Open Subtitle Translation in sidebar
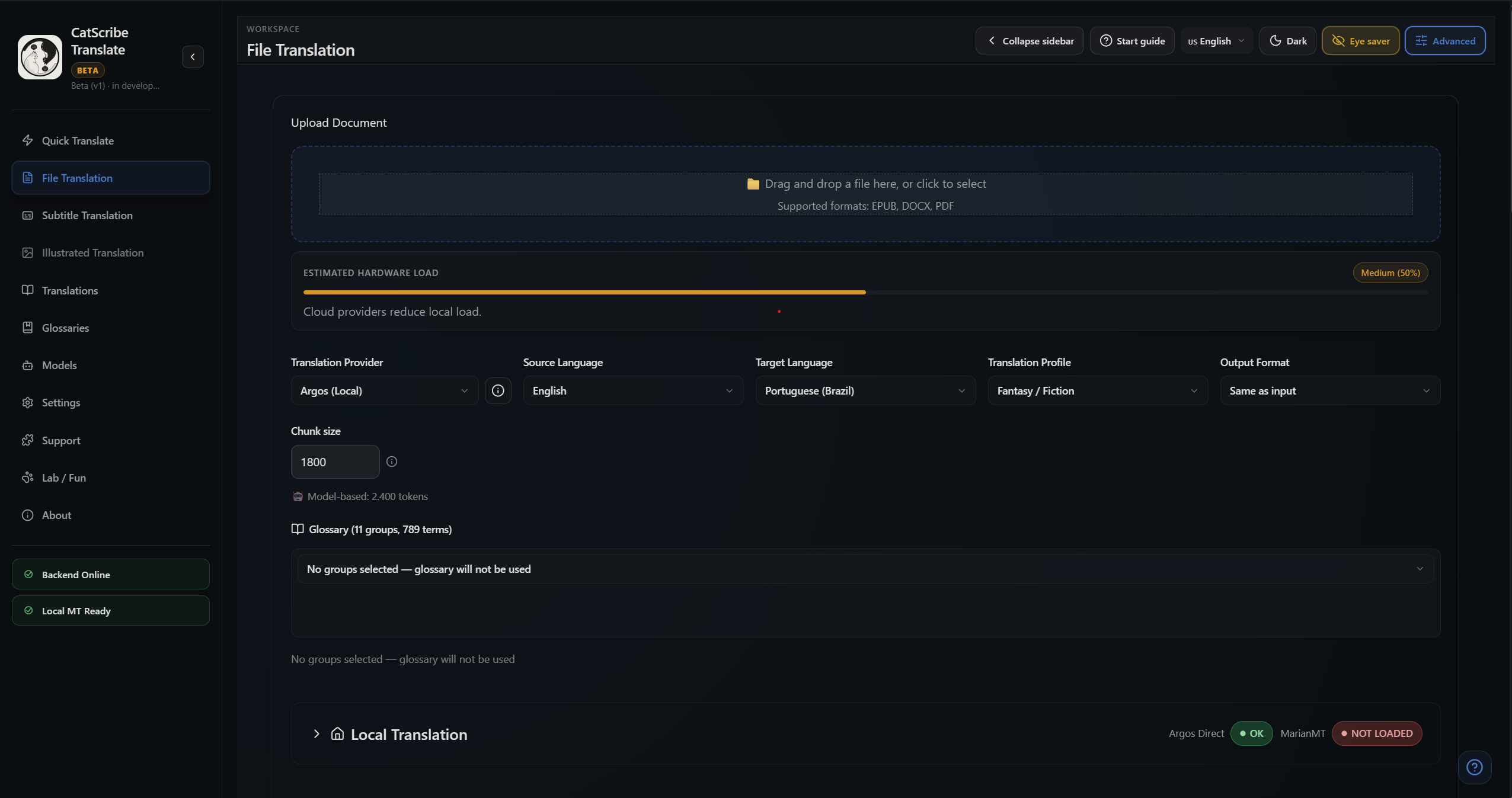The height and width of the screenshot is (798, 1512). click(87, 216)
